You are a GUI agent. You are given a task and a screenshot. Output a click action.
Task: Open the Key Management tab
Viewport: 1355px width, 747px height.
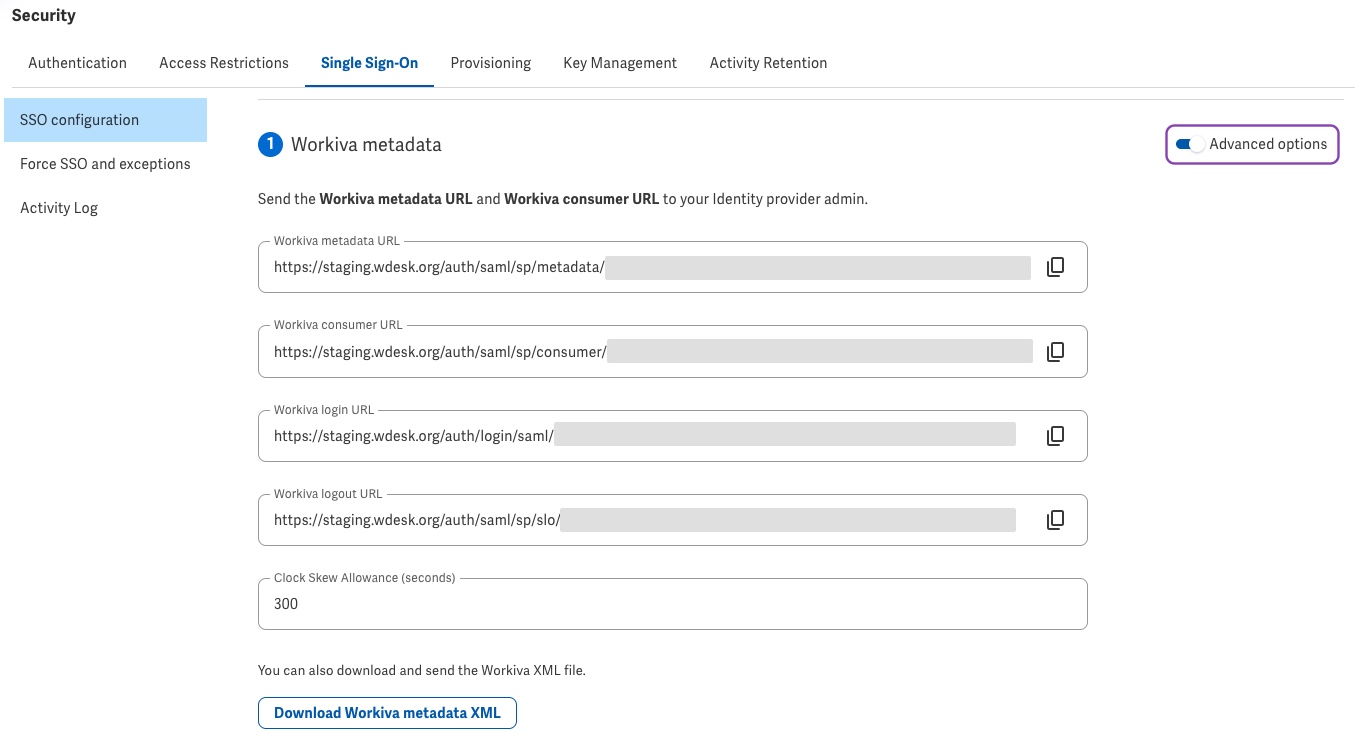coord(620,63)
